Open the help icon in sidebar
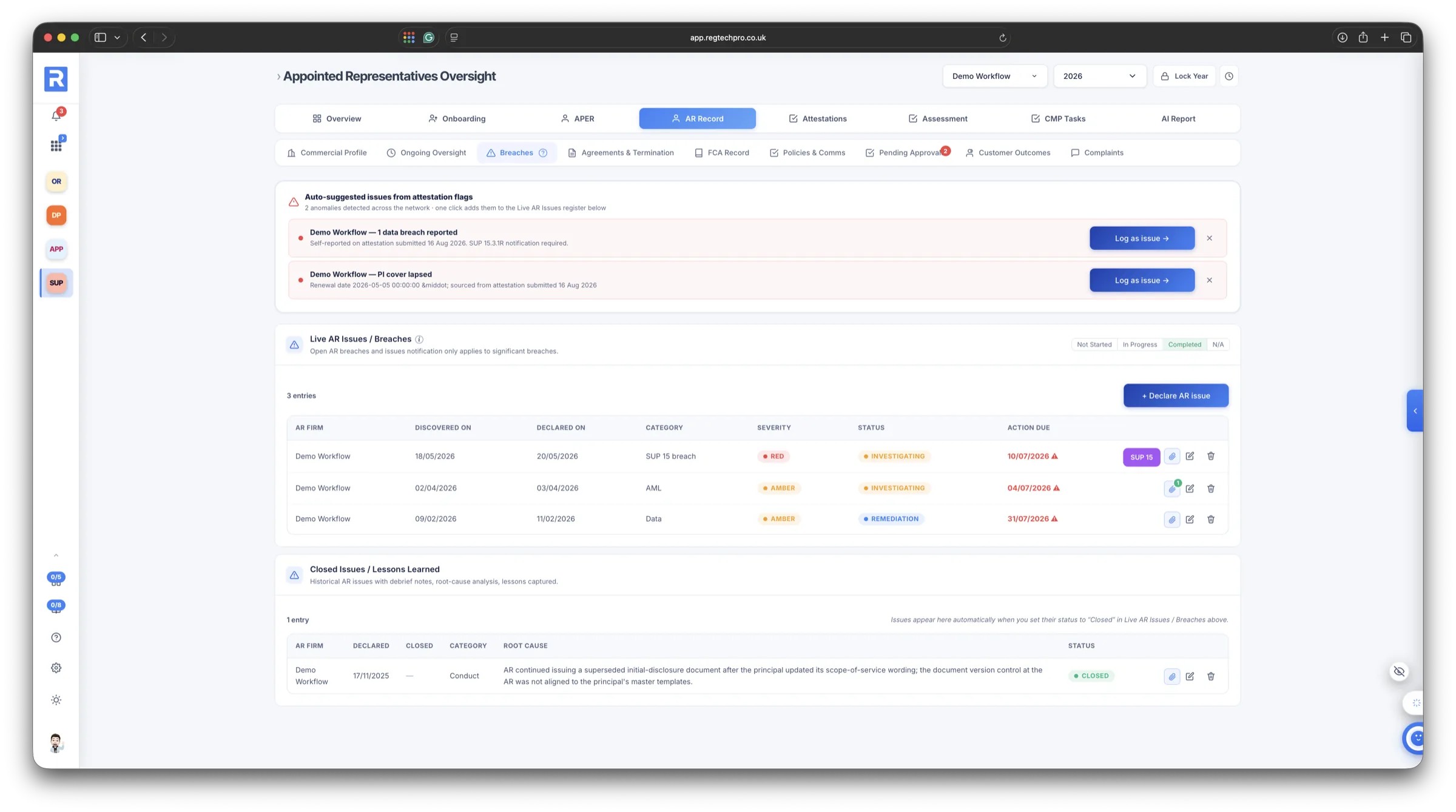1456x812 pixels. point(56,637)
